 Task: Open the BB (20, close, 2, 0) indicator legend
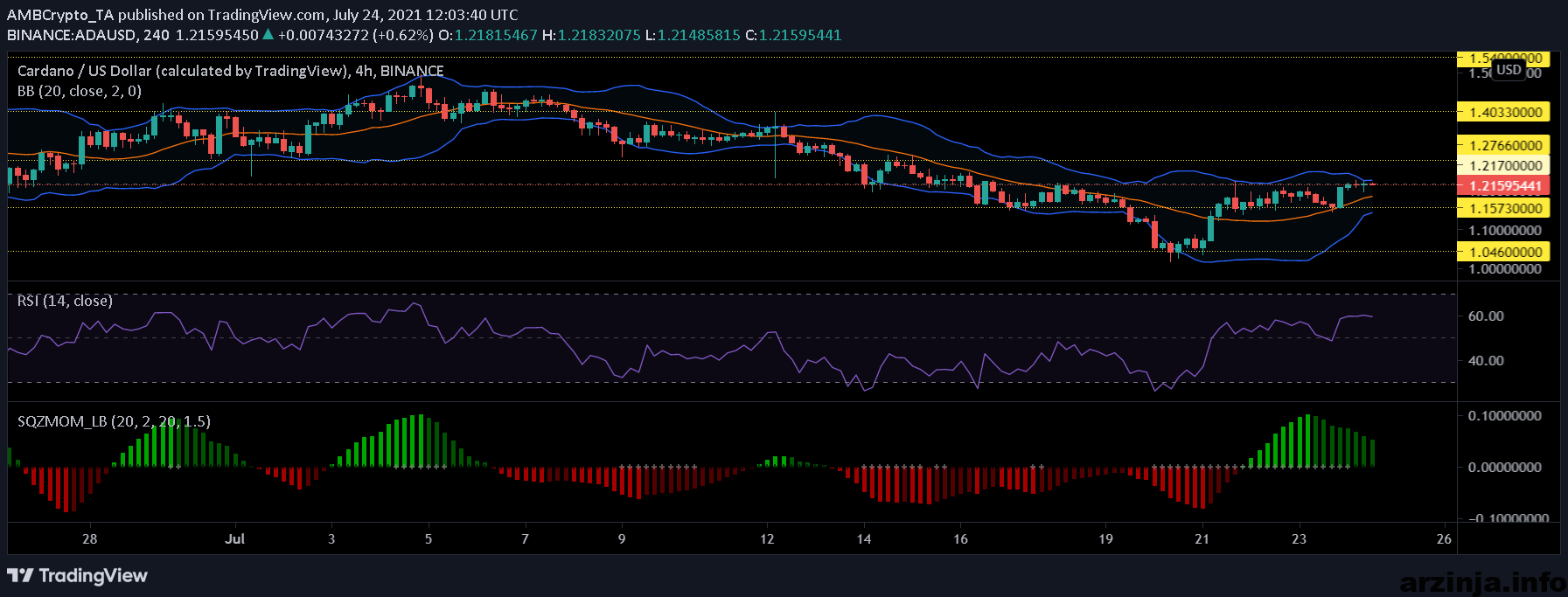(x=80, y=91)
